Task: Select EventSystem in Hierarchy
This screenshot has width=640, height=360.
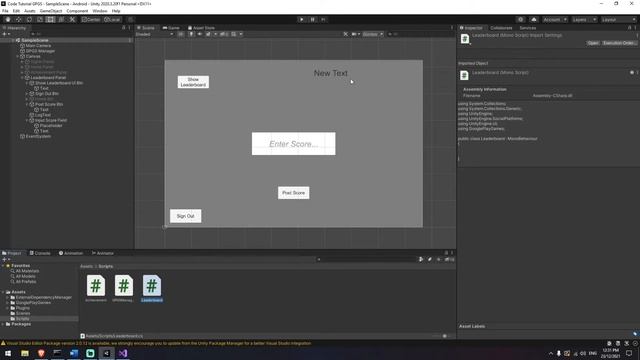Action: pos(38,136)
